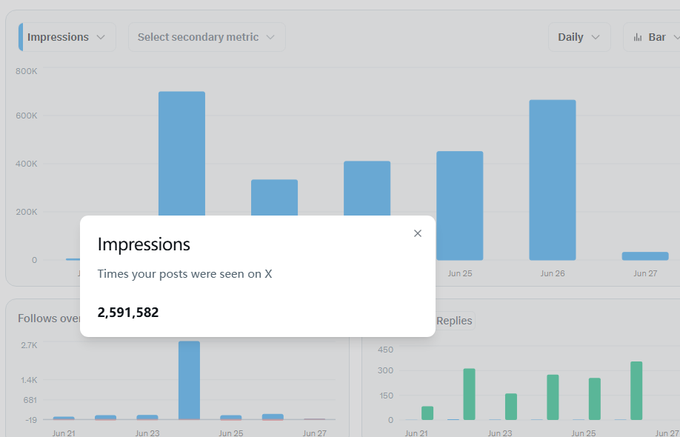680x437 pixels.
Task: Close the Impressions popup
Action: (x=417, y=234)
